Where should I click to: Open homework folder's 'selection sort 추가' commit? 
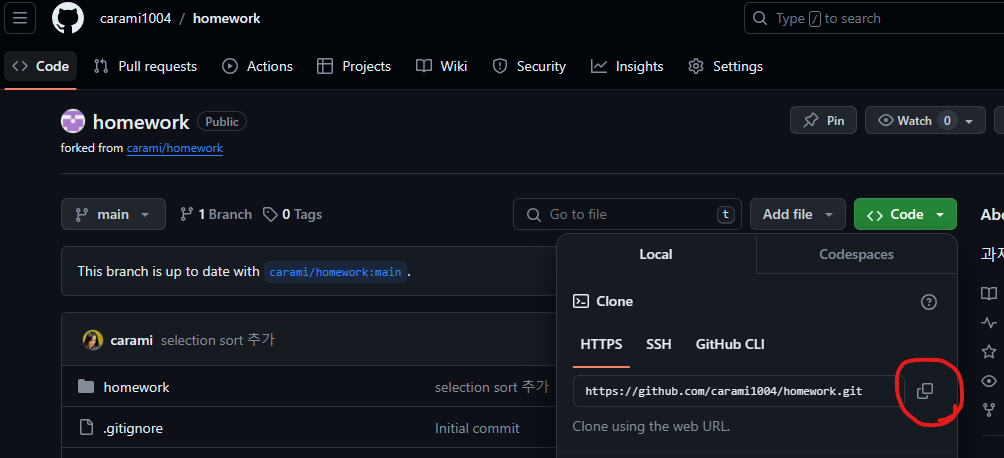click(x=492, y=387)
